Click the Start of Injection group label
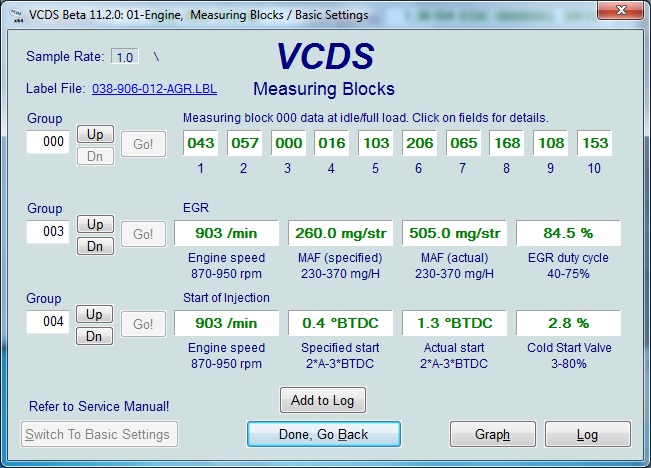 226,298
